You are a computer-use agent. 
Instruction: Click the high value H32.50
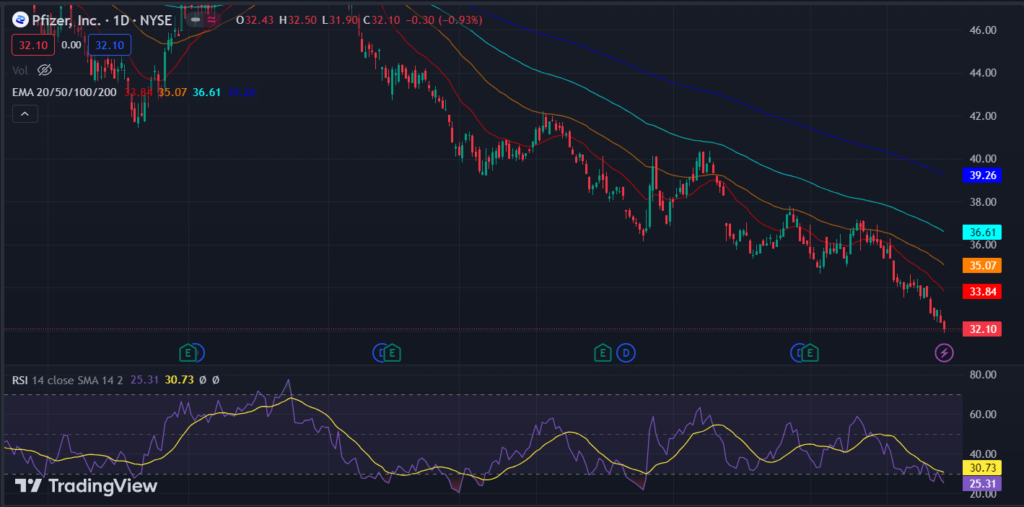pyautogui.click(x=298, y=20)
